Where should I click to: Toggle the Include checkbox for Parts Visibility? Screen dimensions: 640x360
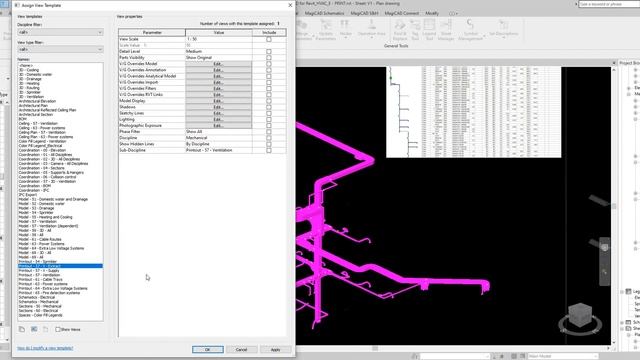269,58
